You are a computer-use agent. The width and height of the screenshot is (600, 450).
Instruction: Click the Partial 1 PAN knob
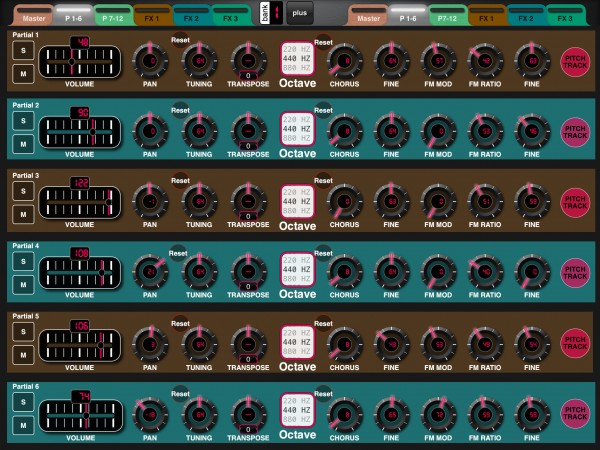150,61
